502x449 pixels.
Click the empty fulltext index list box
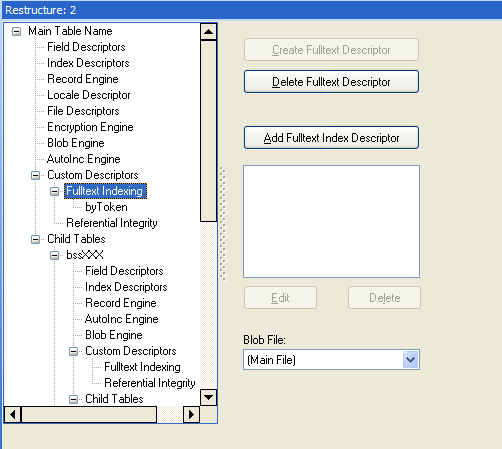[x=331, y=221]
